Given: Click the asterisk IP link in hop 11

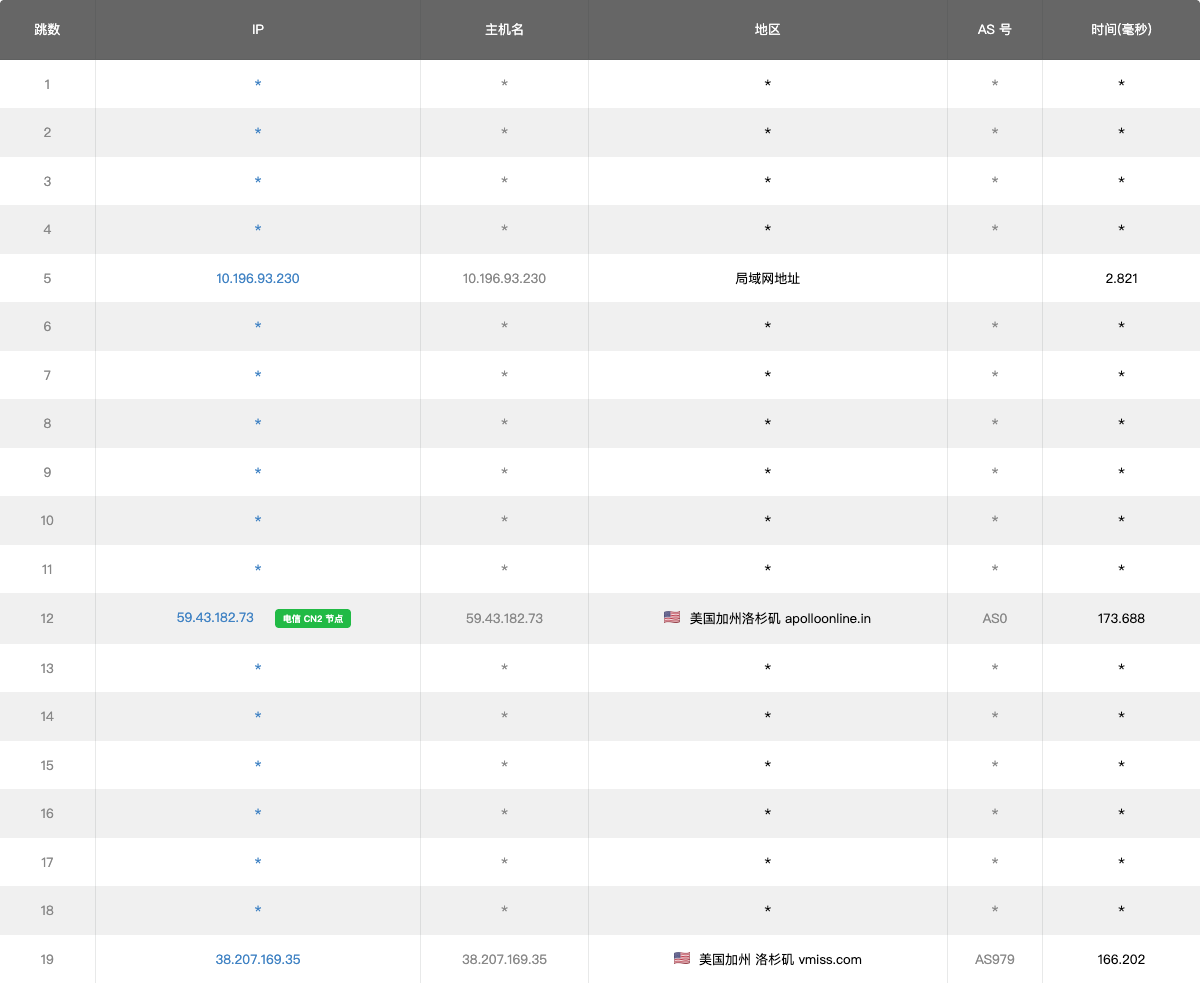Looking at the screenshot, I should tap(258, 570).
